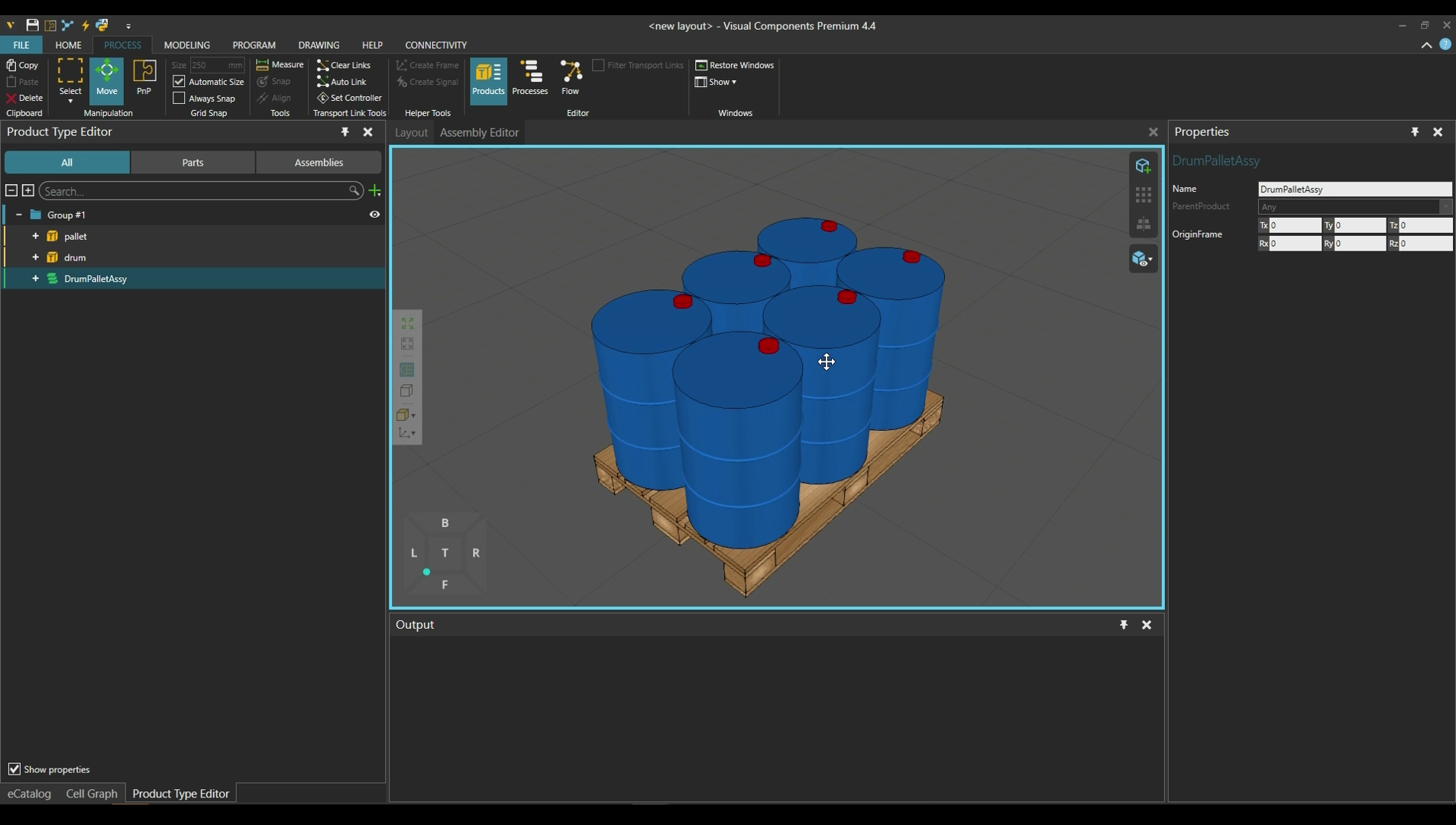Switch to the Layout view tab
The image size is (1456, 825).
pyautogui.click(x=411, y=132)
